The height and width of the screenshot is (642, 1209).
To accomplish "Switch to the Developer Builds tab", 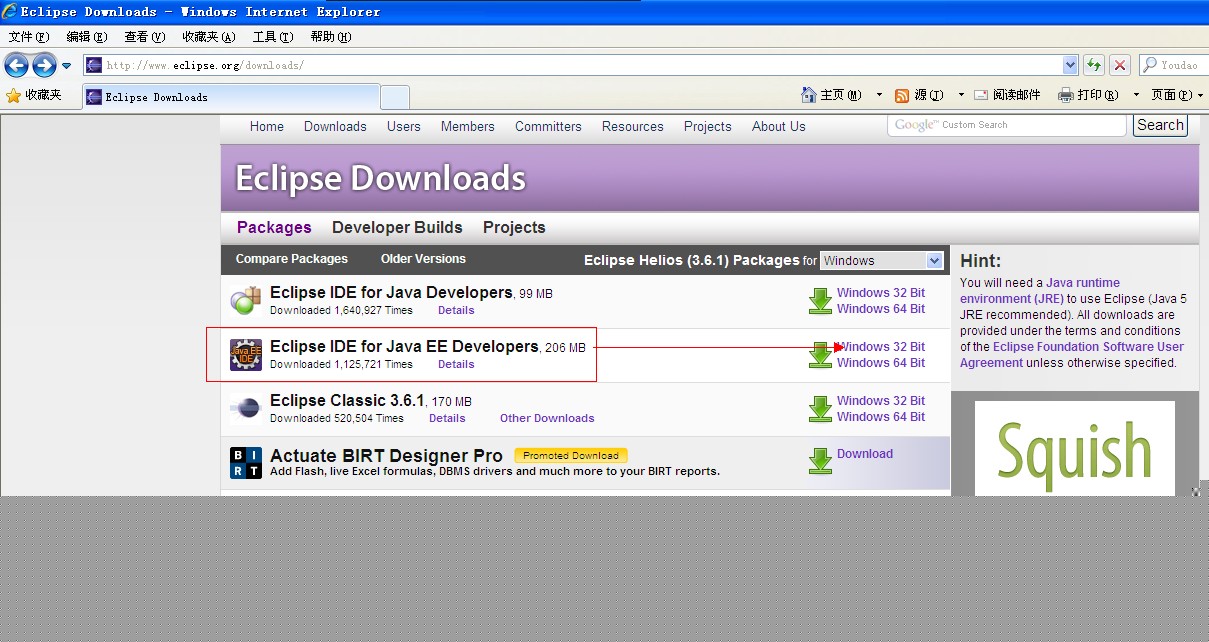I will tap(397, 227).
